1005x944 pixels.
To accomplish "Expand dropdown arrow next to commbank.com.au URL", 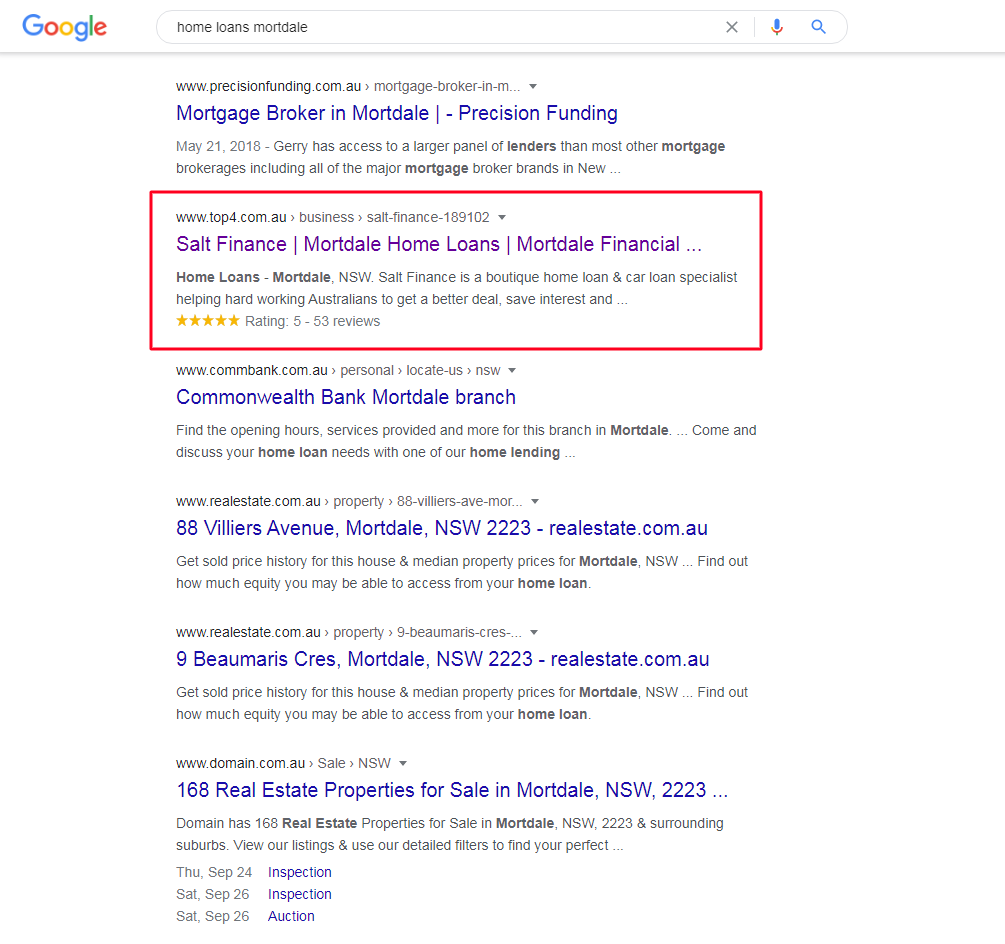I will point(513,370).
